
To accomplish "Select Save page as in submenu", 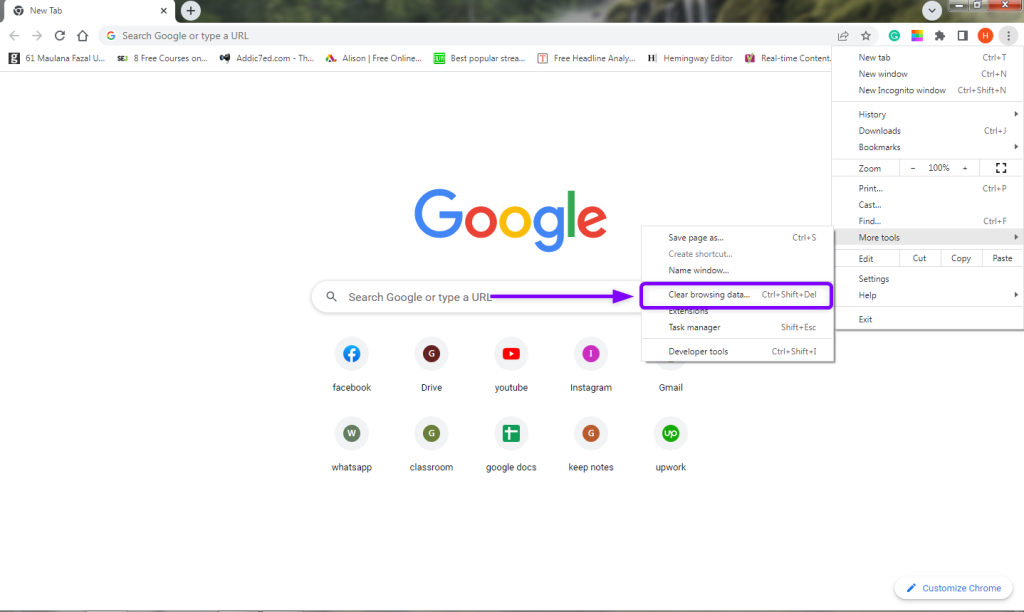I will tap(737, 238).
